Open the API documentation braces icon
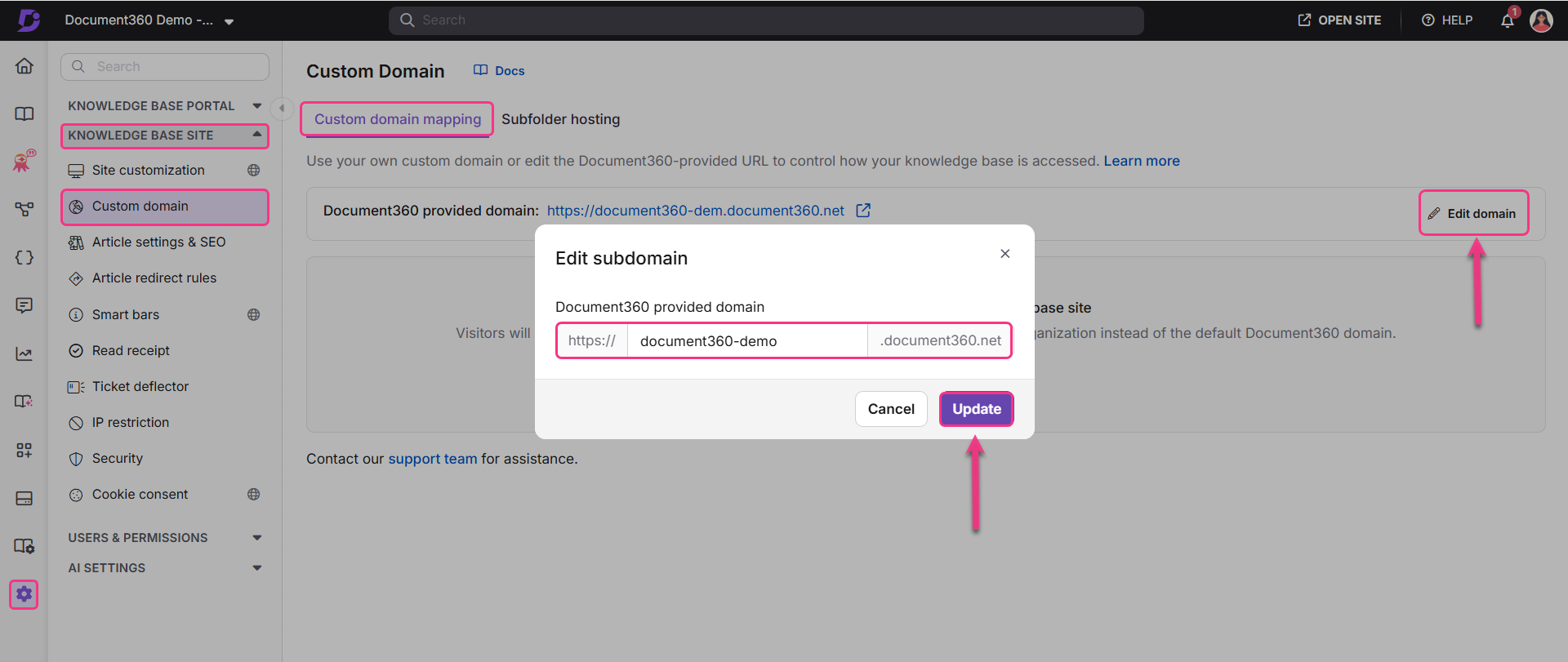The width and height of the screenshot is (1568, 662). [24, 258]
